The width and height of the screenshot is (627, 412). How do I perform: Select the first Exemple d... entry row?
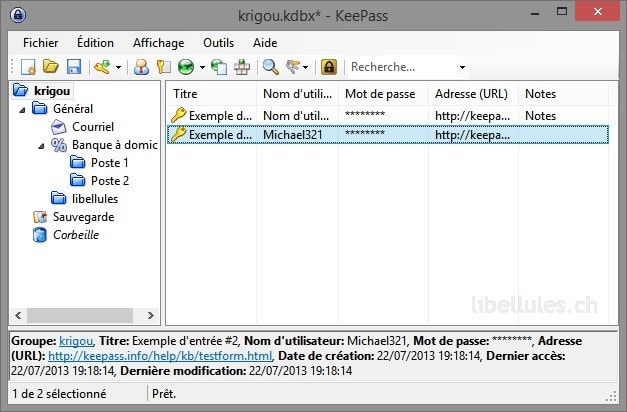coord(388,116)
